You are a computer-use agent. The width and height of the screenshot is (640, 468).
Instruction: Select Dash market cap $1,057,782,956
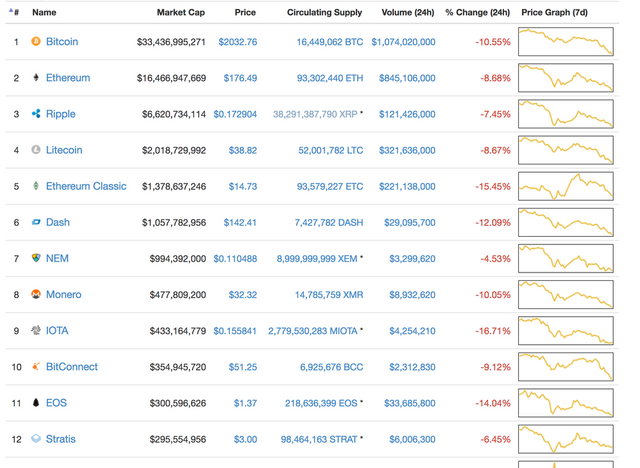pyautogui.click(x=174, y=222)
